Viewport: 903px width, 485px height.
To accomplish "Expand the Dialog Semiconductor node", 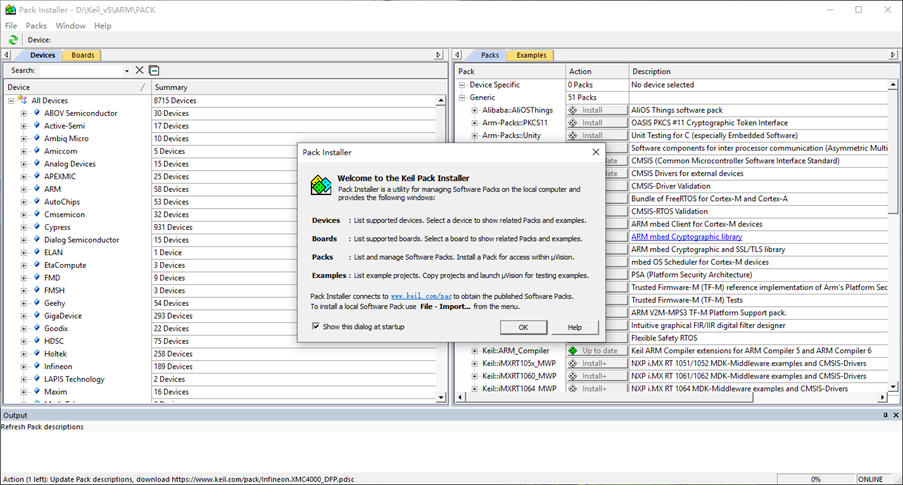I will click(24, 240).
